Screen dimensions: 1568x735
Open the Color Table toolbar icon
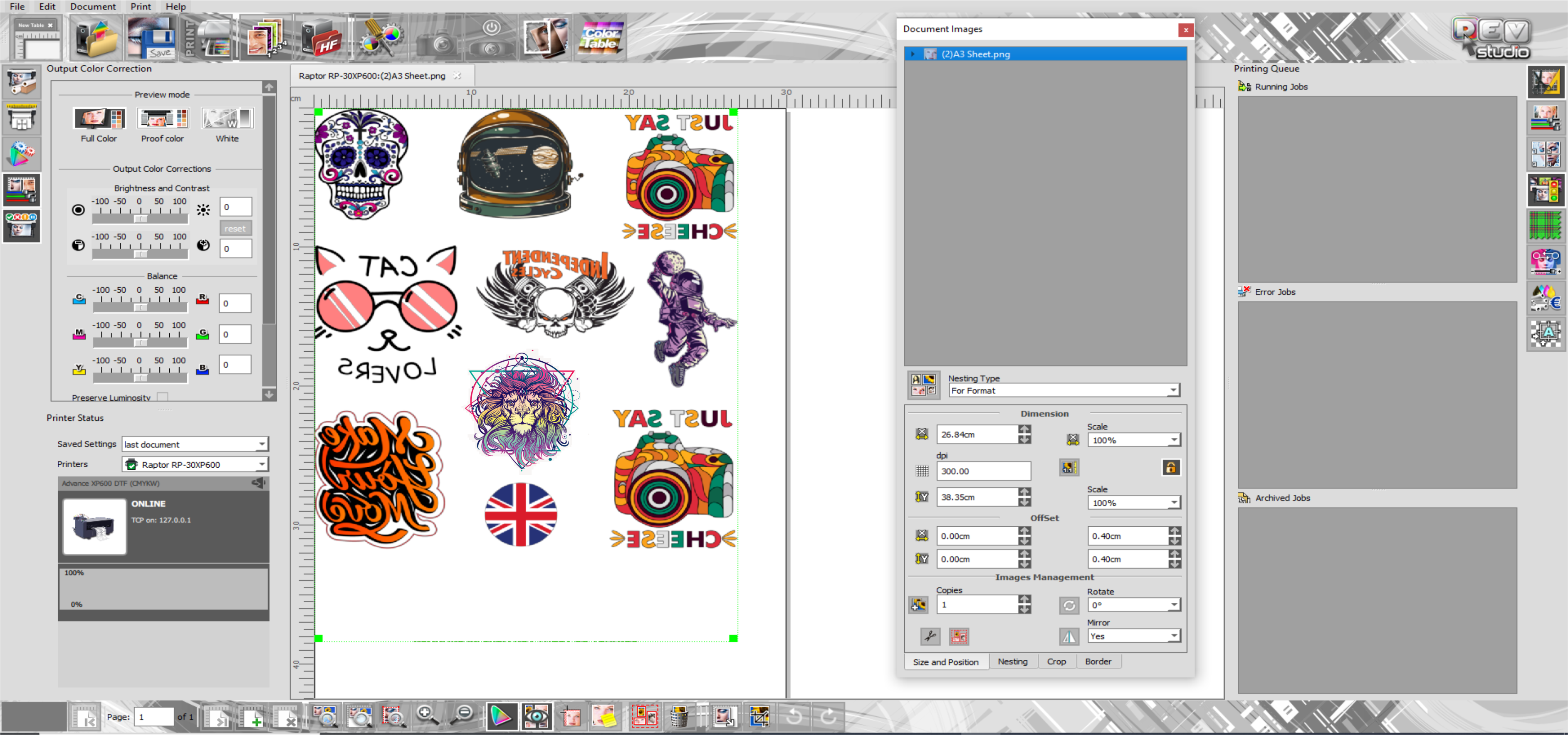[600, 38]
